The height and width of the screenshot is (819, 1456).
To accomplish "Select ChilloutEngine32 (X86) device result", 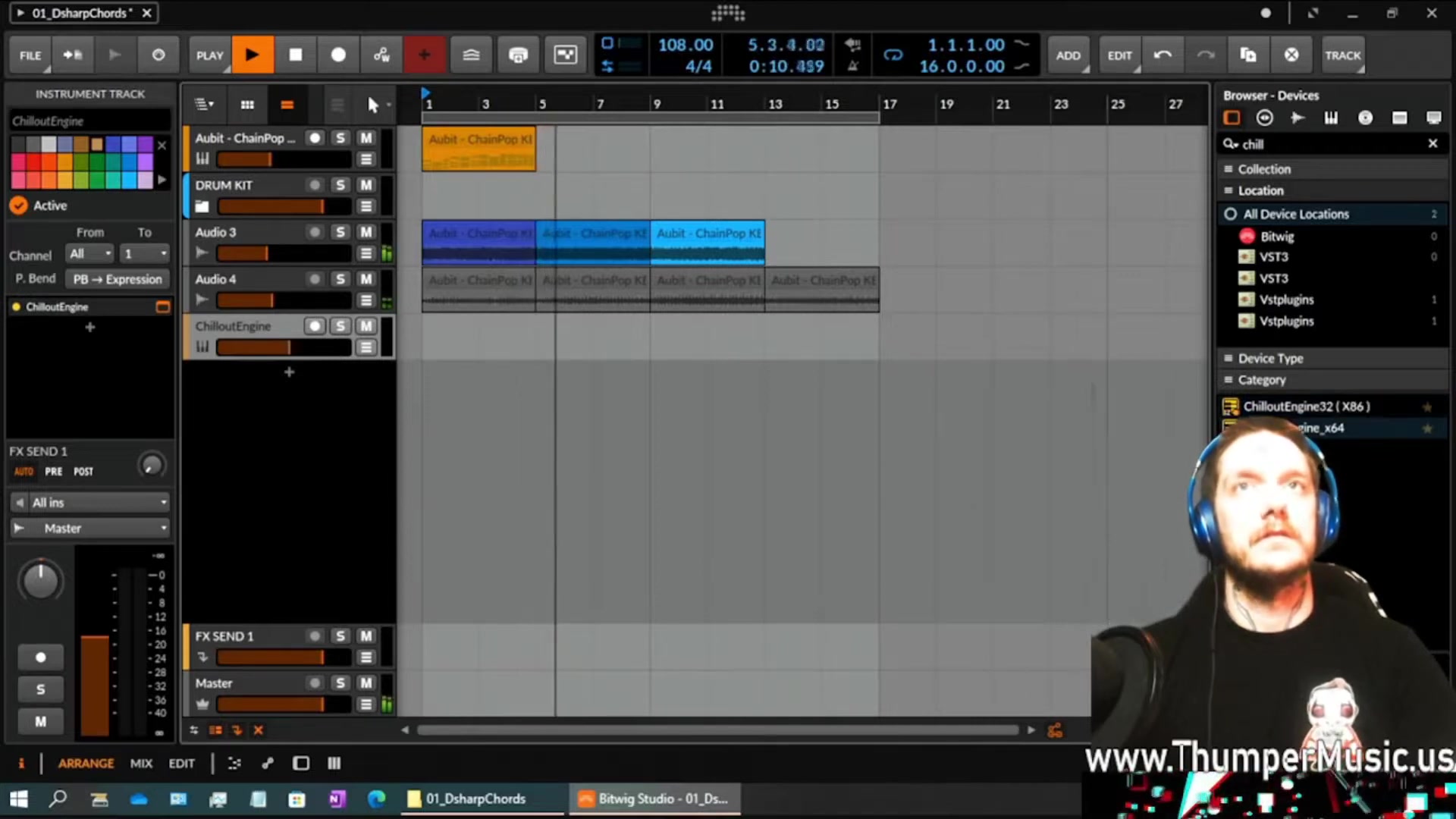I will click(1332, 406).
